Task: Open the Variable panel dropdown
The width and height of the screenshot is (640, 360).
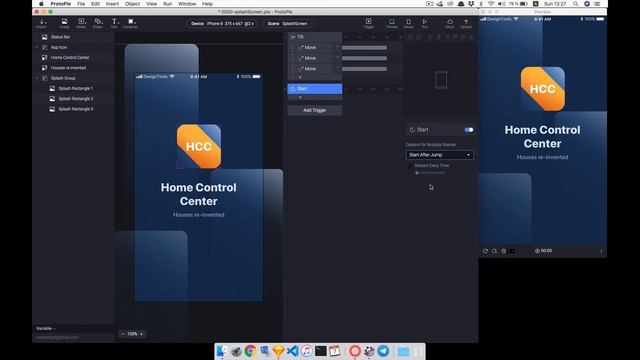Action: [x=46, y=329]
